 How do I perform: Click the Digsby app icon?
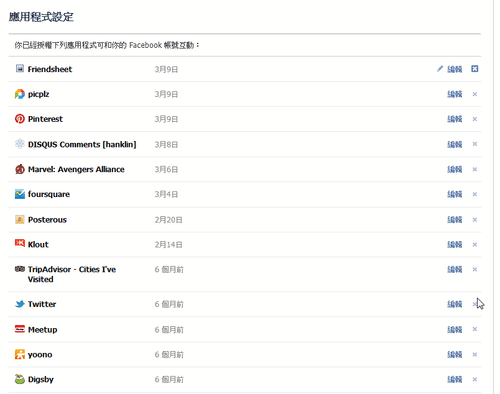pos(20,379)
